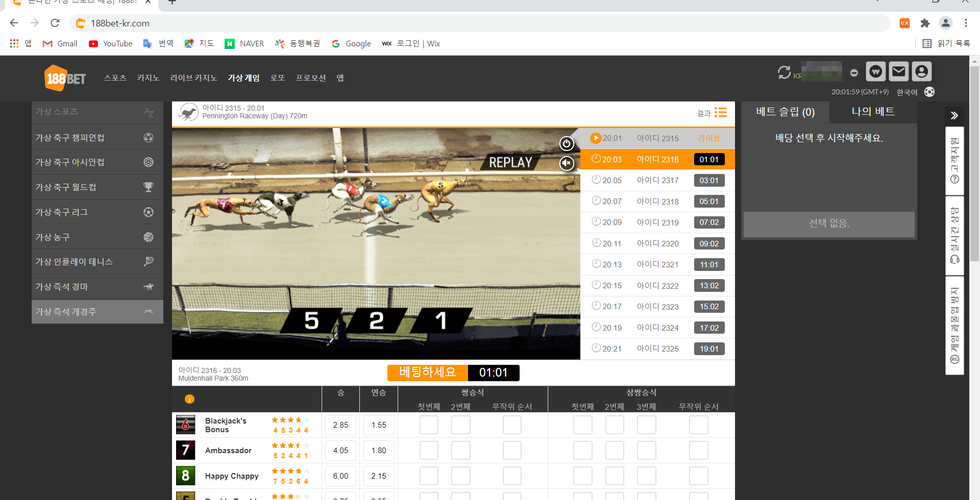Viewport: 980px width, 500px height.
Task: Select live race 아이디 2315
Action: 658,138
